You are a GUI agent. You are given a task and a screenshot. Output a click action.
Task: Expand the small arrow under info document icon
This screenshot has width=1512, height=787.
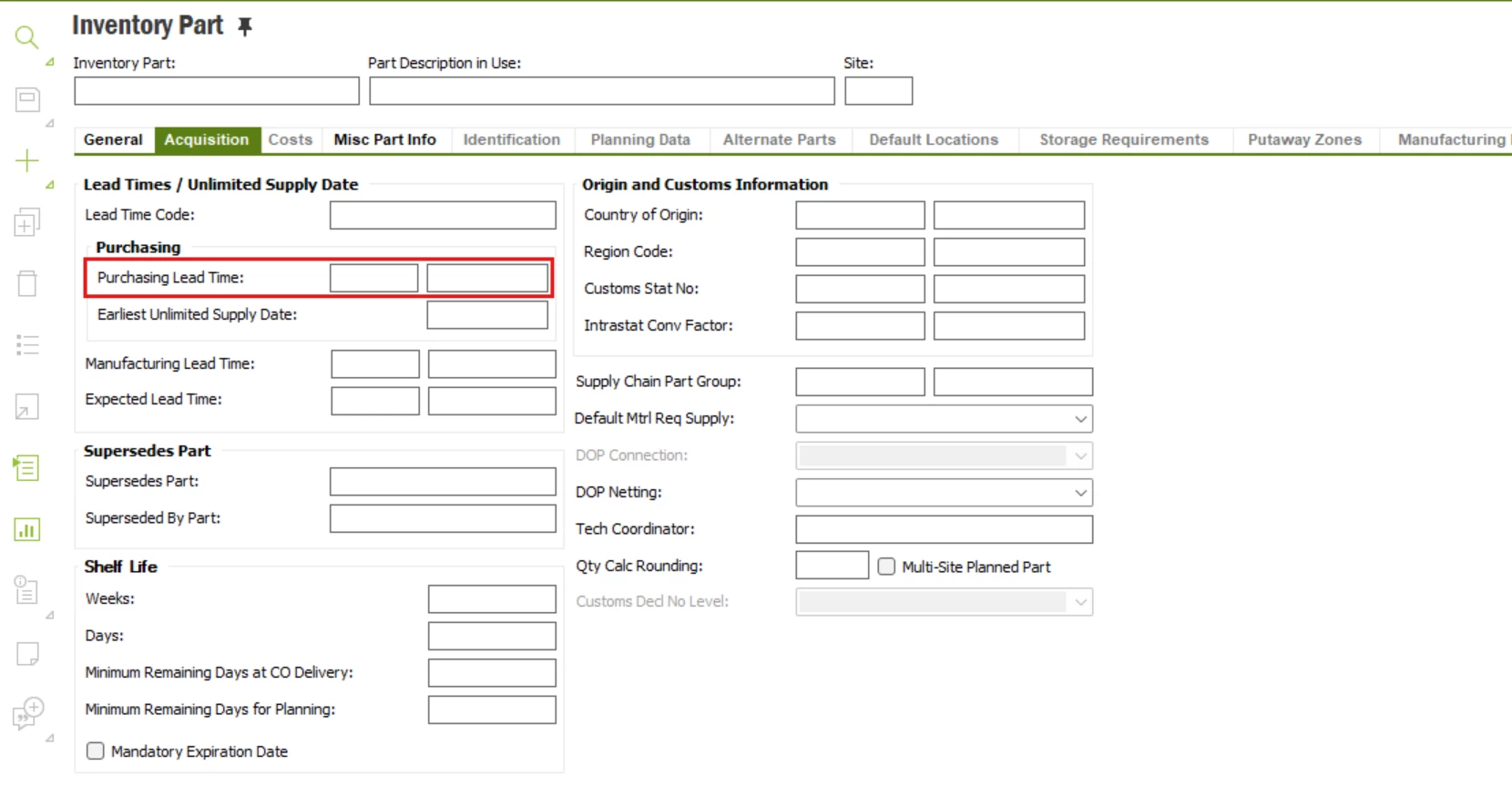(x=50, y=615)
